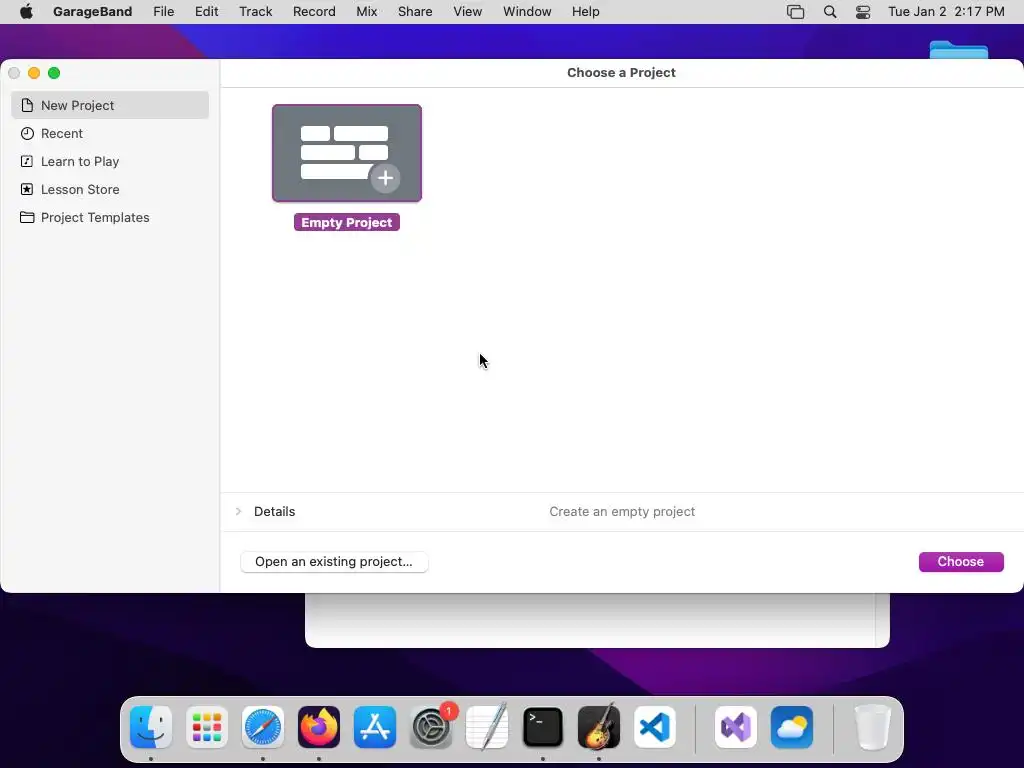Launch Firefox from the Dock
This screenshot has height=768, width=1024.
(x=319, y=727)
